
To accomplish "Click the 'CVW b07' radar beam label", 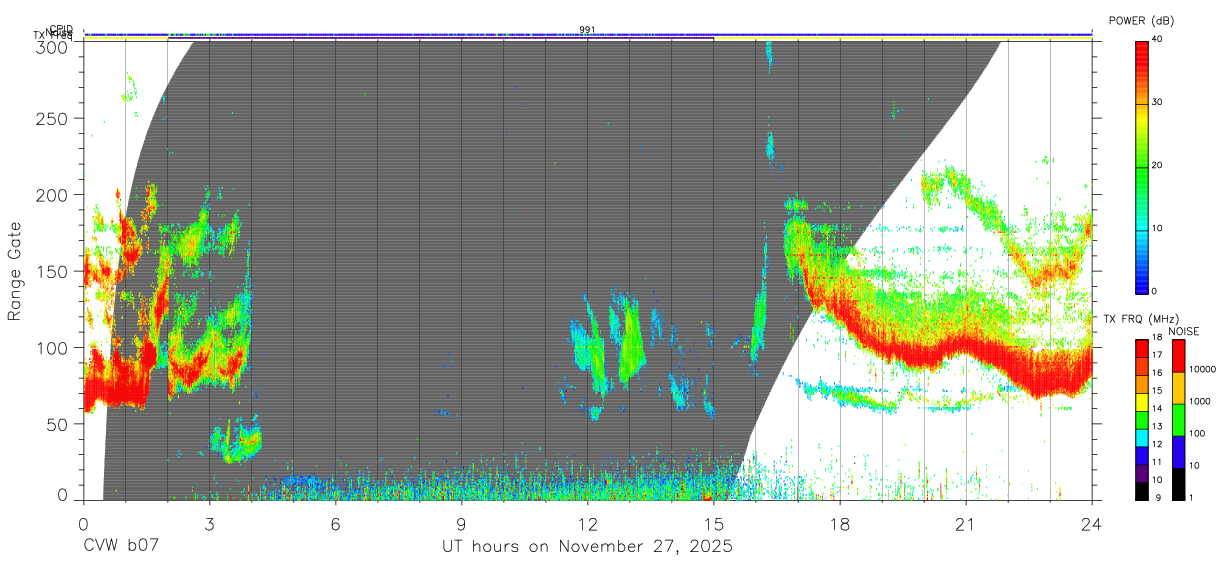I will [121, 546].
